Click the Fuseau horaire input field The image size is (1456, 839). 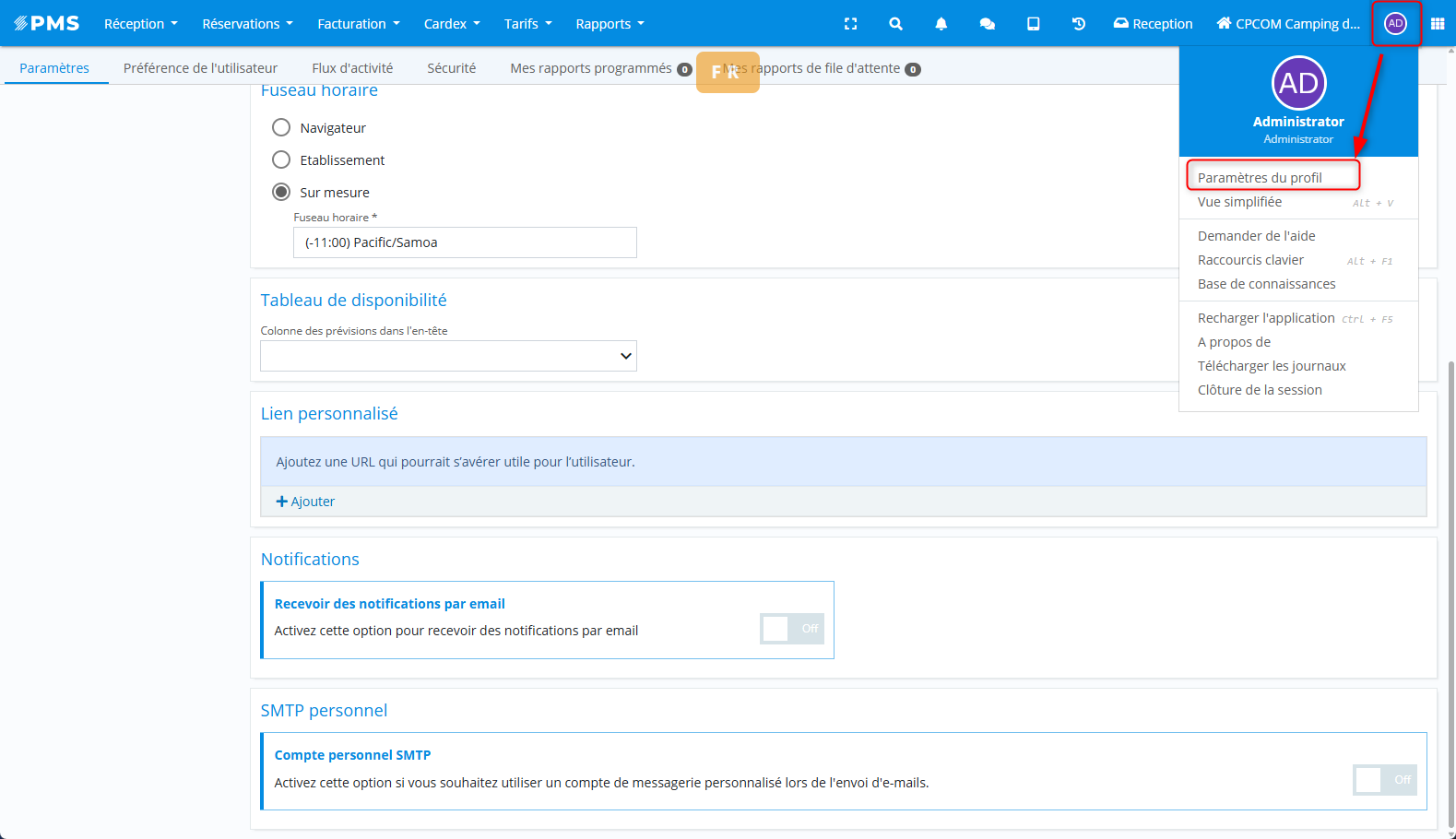465,242
